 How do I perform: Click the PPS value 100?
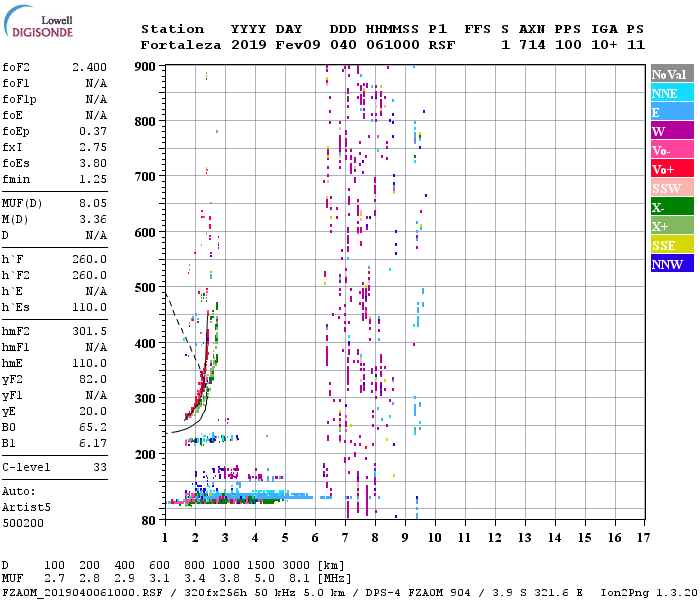pos(568,45)
